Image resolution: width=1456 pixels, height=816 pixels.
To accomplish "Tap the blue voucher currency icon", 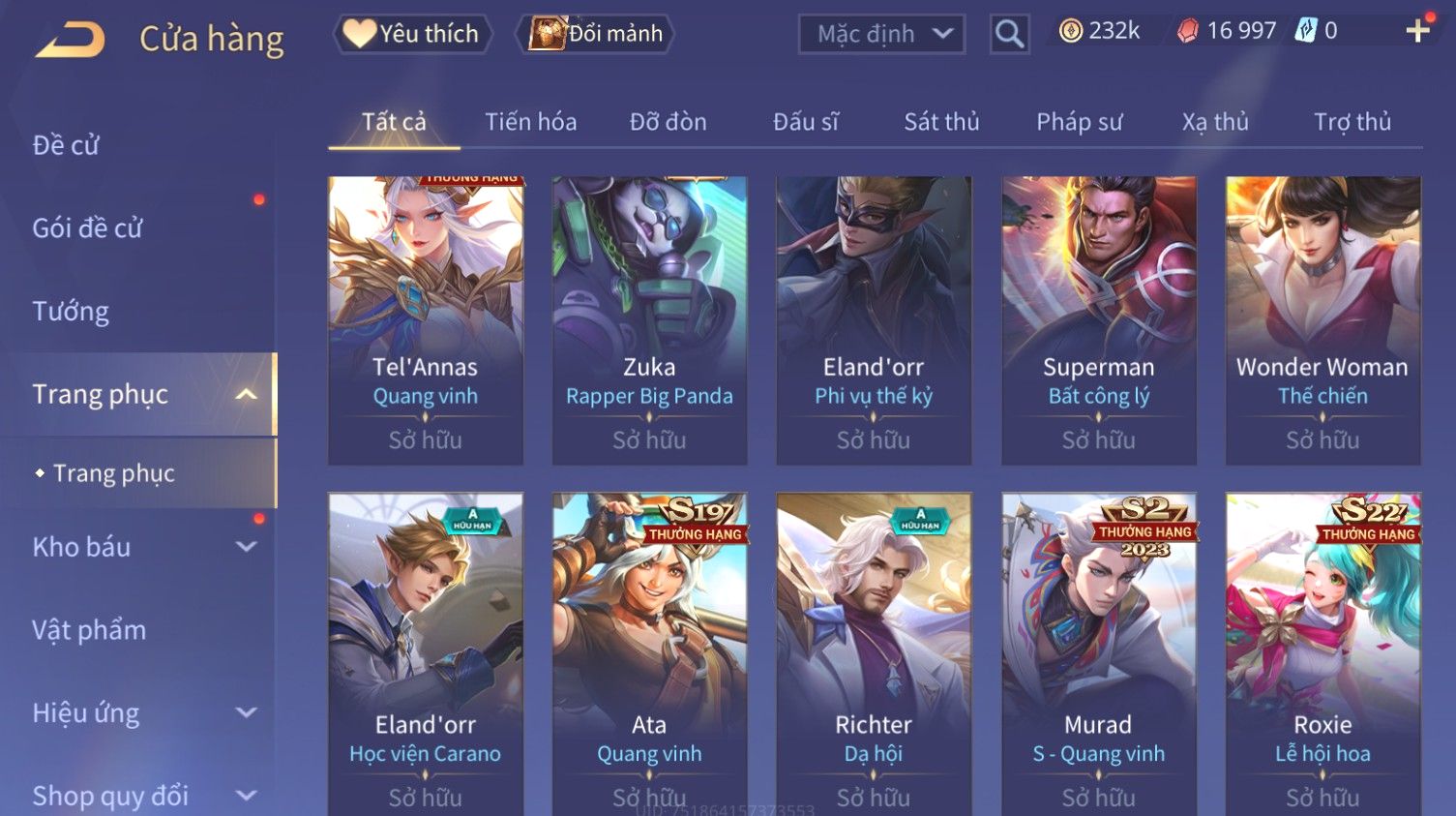I will (x=1306, y=31).
